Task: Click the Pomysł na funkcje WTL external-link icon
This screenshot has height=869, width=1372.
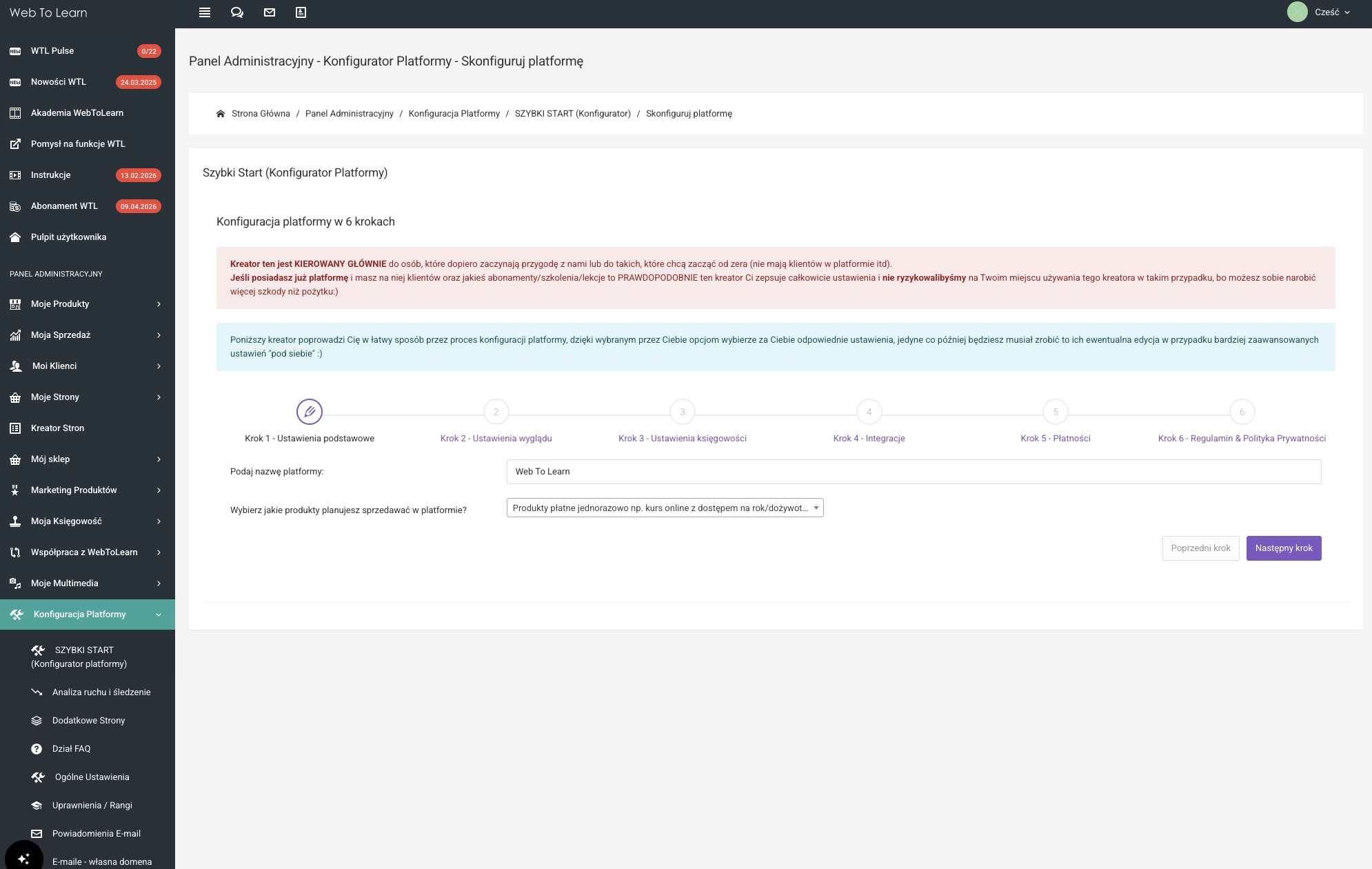Action: pos(15,144)
